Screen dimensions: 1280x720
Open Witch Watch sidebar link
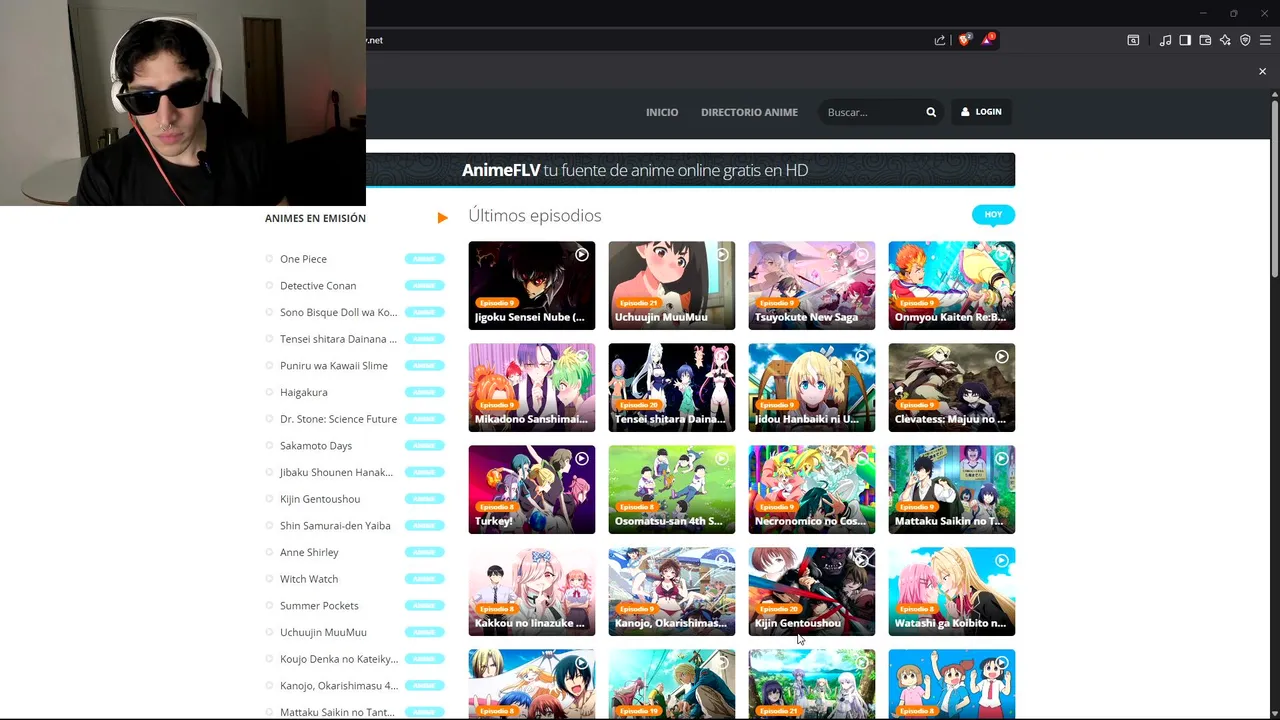[309, 579]
